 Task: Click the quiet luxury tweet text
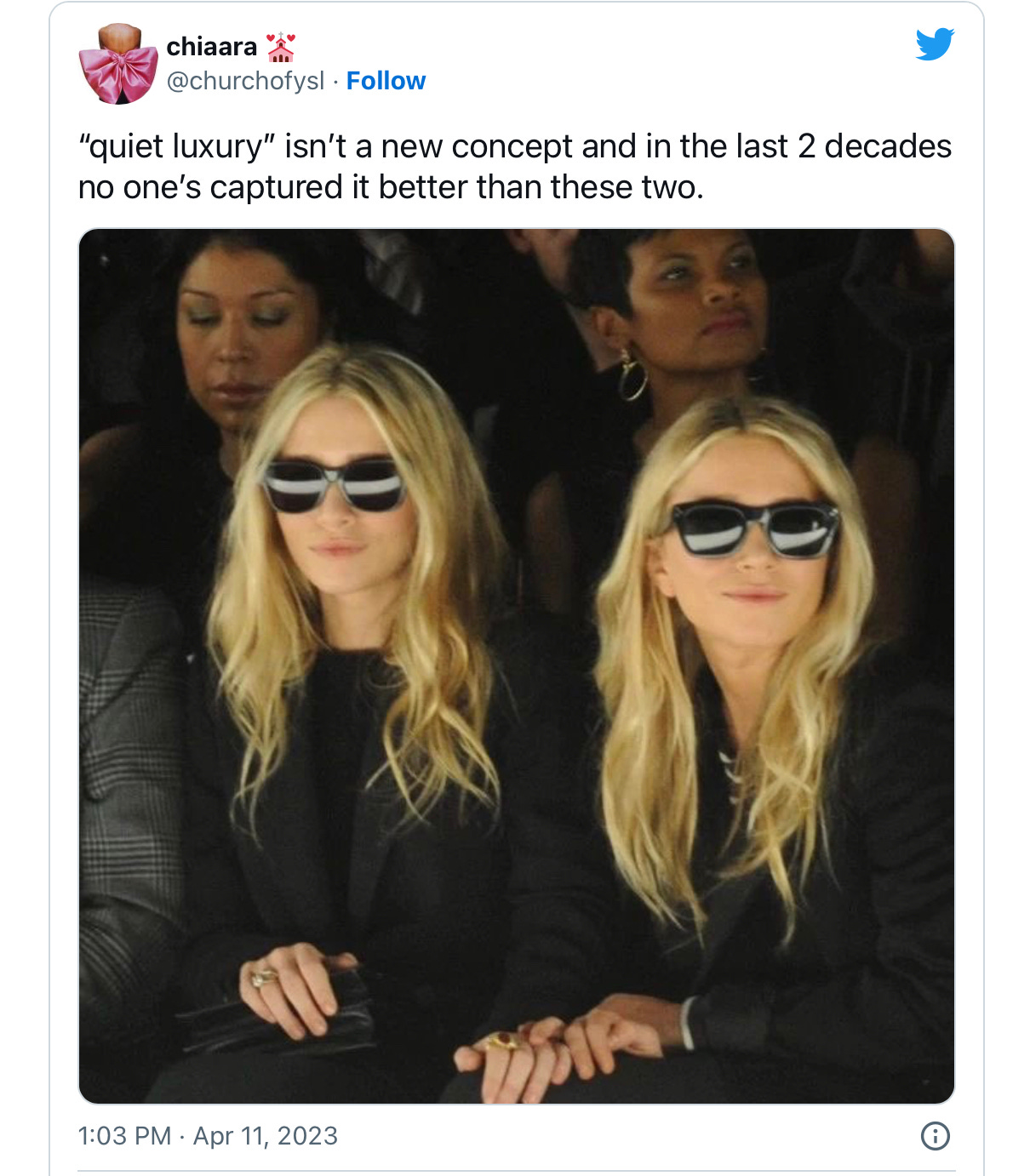coord(515,167)
